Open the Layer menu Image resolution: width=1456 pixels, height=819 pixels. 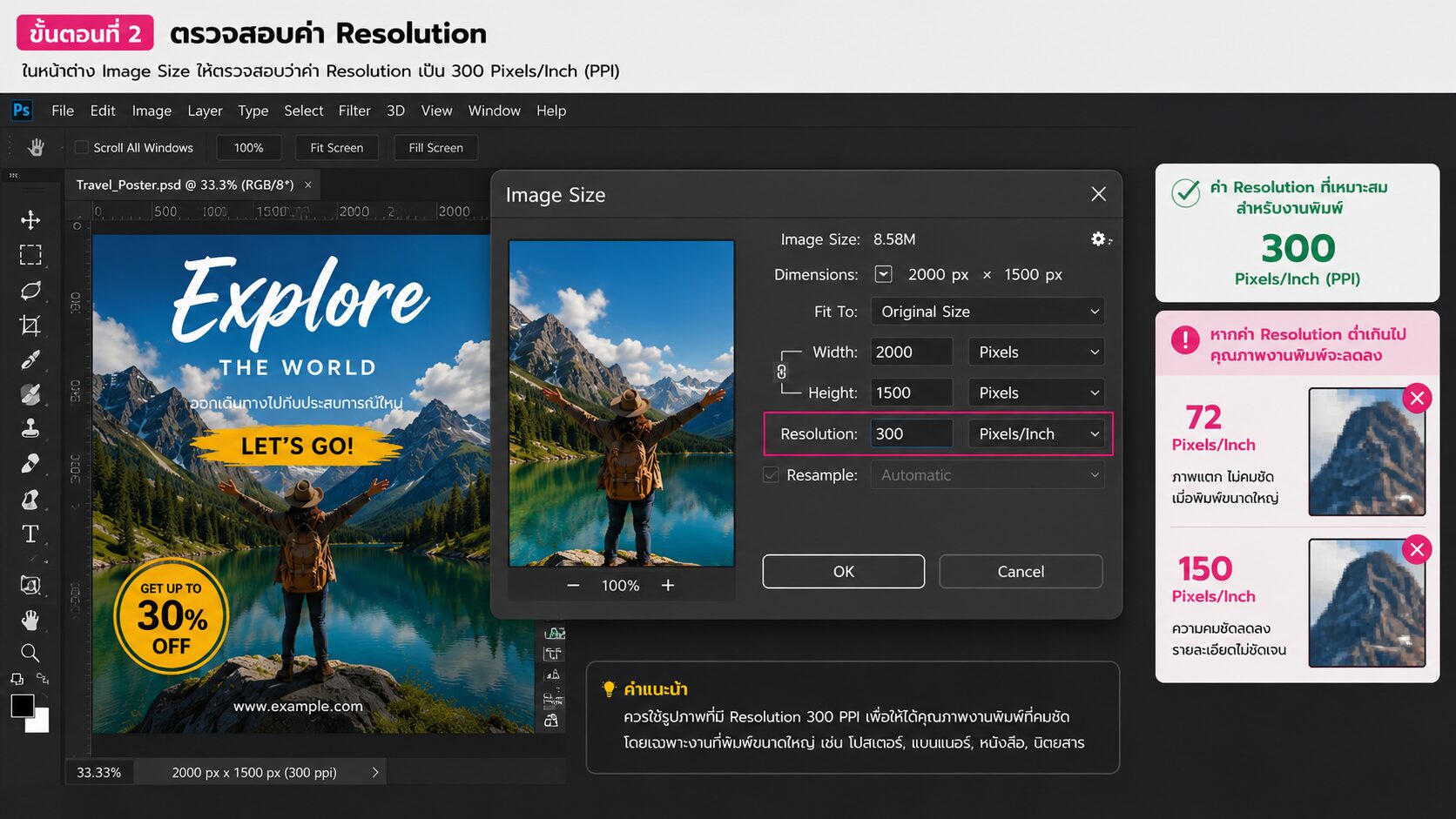coord(205,111)
